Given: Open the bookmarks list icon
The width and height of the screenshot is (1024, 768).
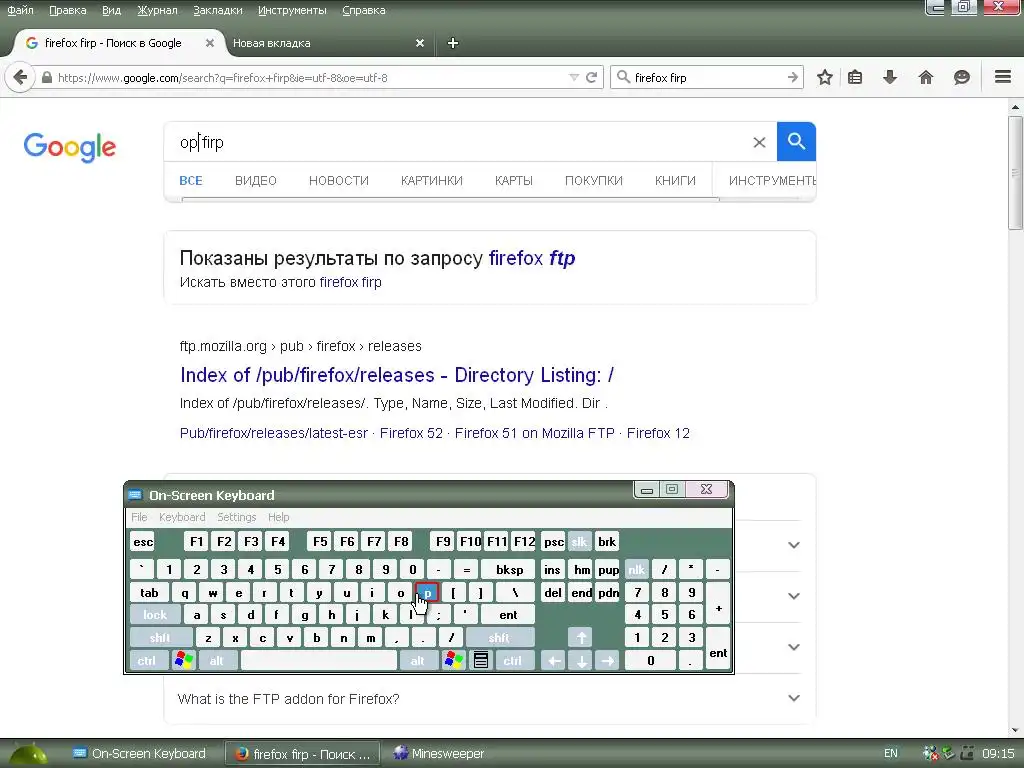Looking at the screenshot, I should (855, 78).
